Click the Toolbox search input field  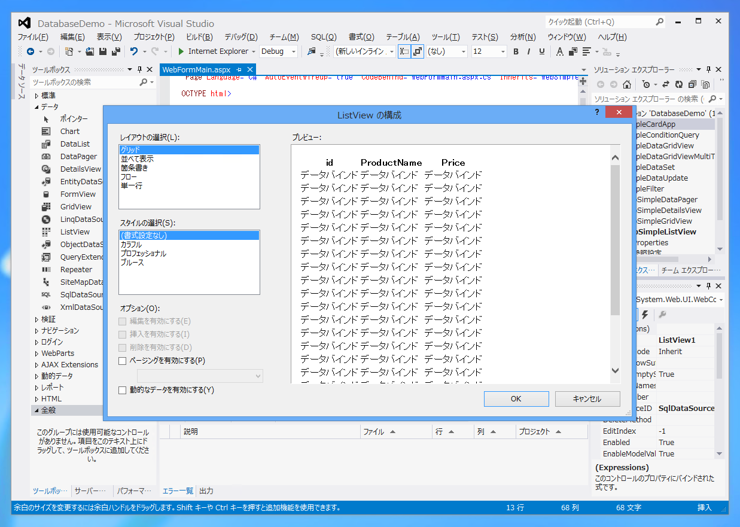tap(85, 82)
